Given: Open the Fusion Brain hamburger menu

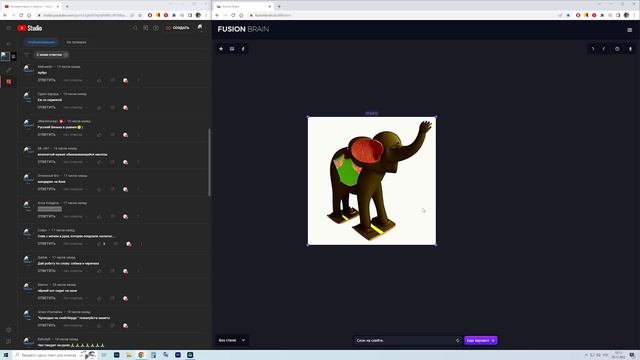Looking at the screenshot, I should 629,29.
